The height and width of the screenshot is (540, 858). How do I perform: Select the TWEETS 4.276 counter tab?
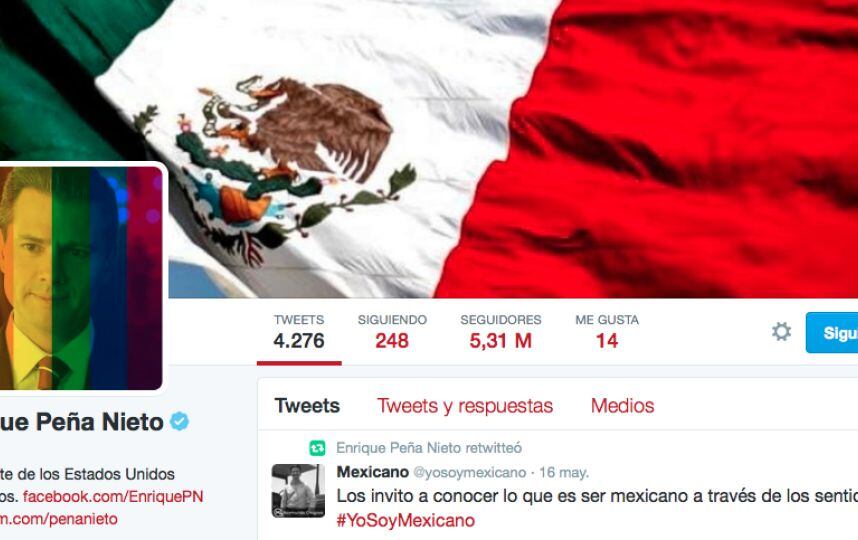click(299, 332)
